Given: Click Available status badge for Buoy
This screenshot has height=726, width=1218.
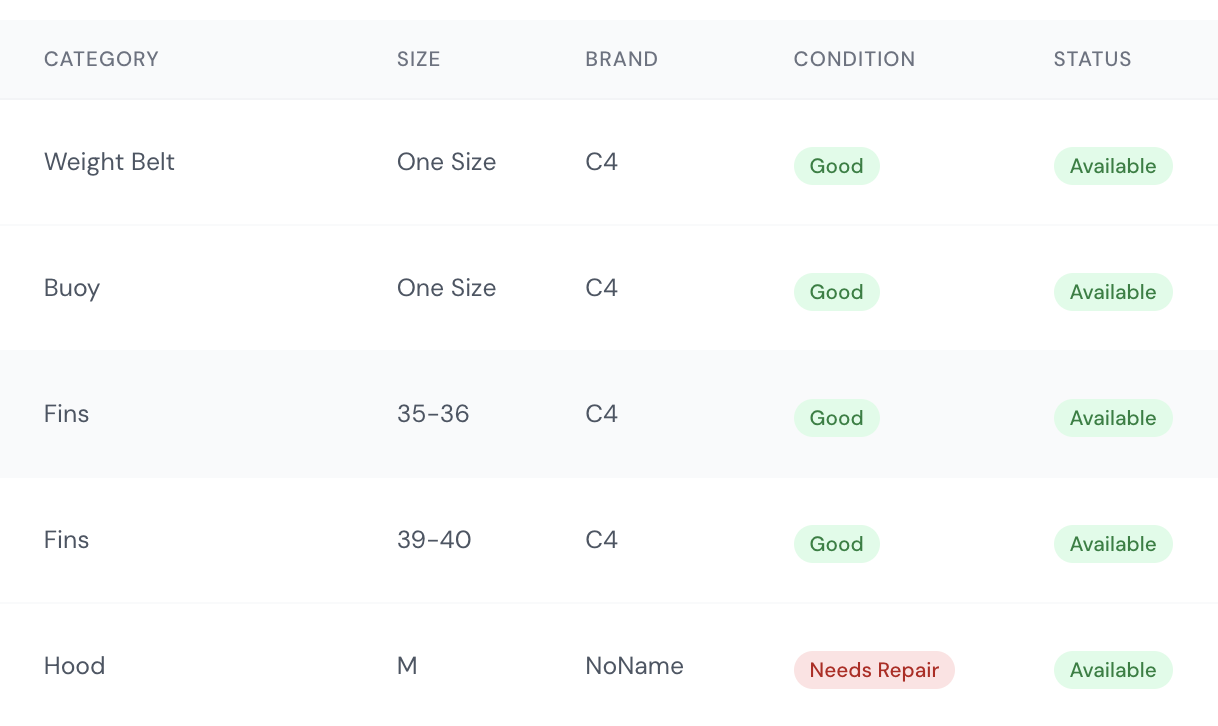Looking at the screenshot, I should click(x=1112, y=292).
